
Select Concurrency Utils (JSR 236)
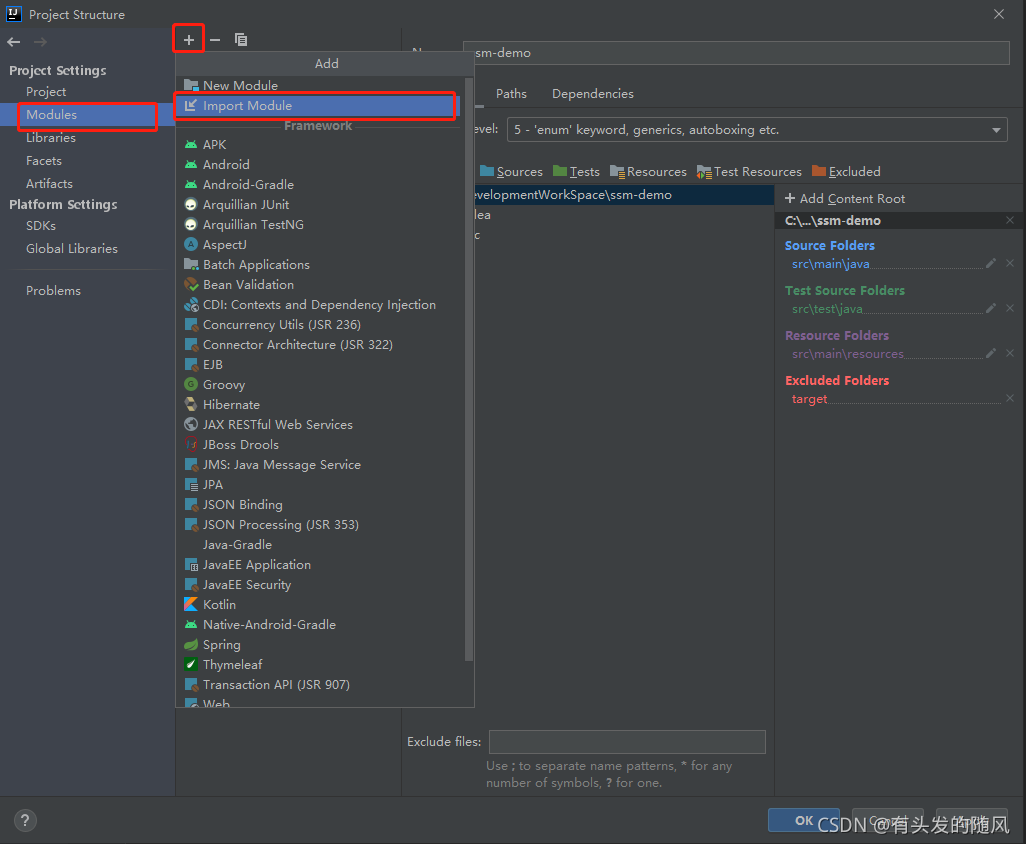click(x=321, y=325)
